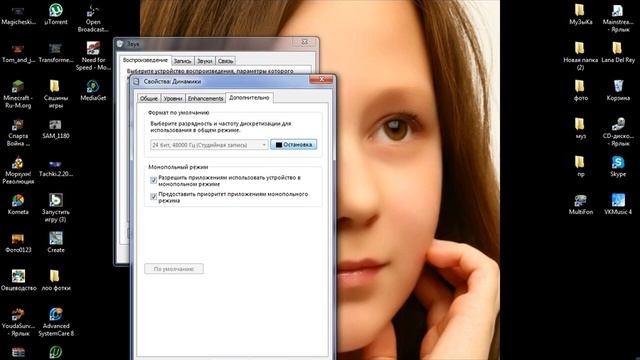Viewport: 640px width, 360px height.
Task: Select the муз folder icon
Action: (580, 125)
